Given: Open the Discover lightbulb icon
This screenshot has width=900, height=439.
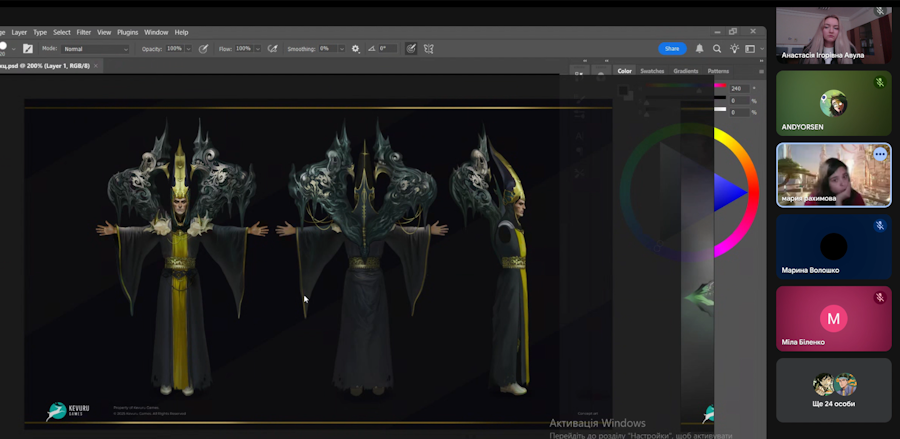Looking at the screenshot, I should (734, 48).
